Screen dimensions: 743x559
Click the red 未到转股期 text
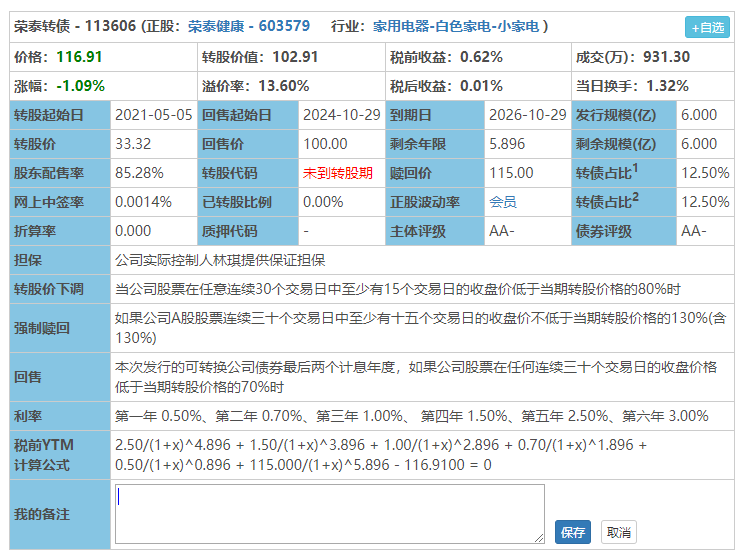coord(337,173)
